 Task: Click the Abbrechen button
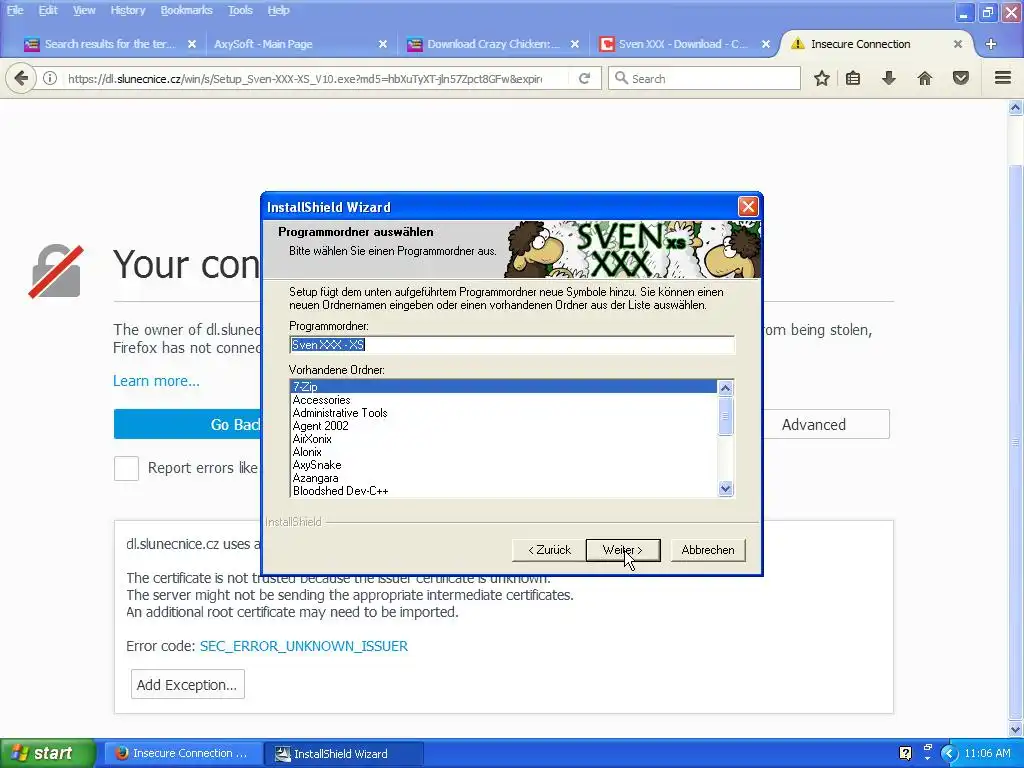click(x=708, y=550)
